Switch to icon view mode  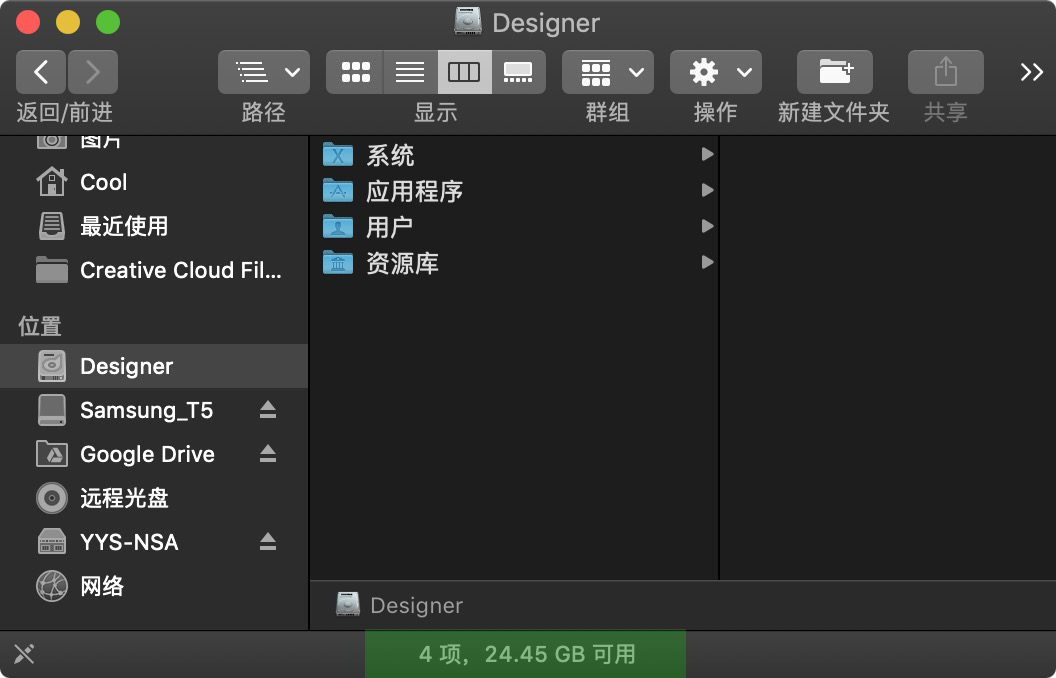point(355,72)
